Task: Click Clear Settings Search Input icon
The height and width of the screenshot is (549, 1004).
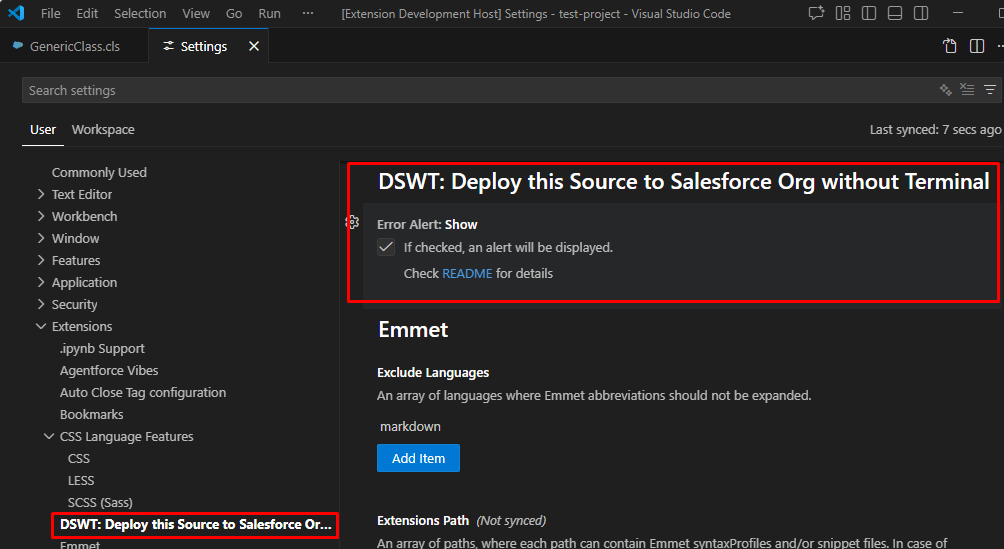Action: pyautogui.click(x=968, y=90)
